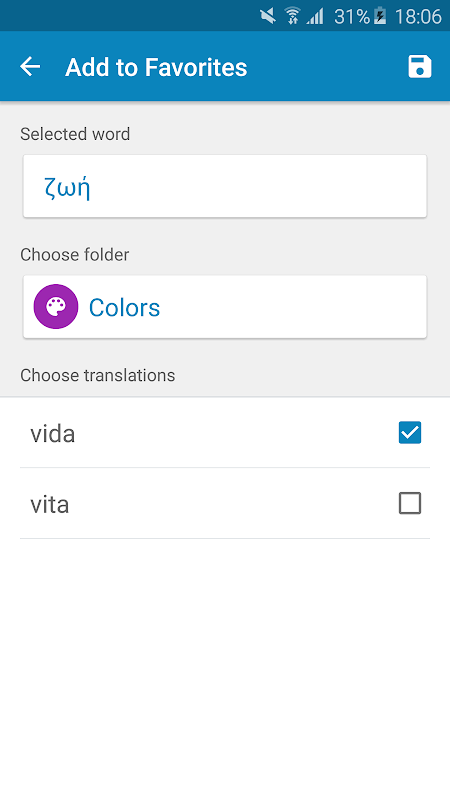Click the Selected word label

[75, 134]
